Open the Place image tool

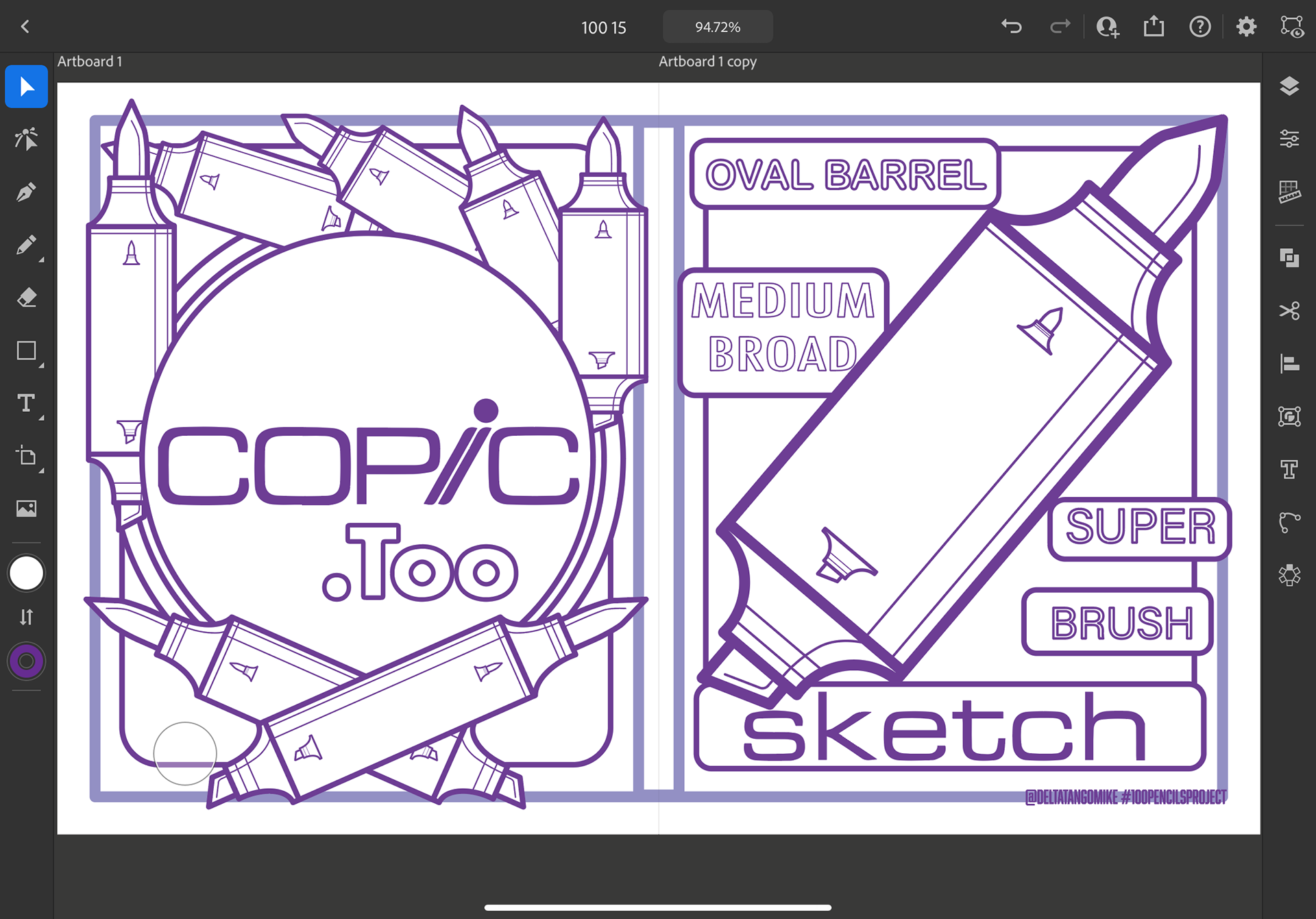pyautogui.click(x=26, y=508)
